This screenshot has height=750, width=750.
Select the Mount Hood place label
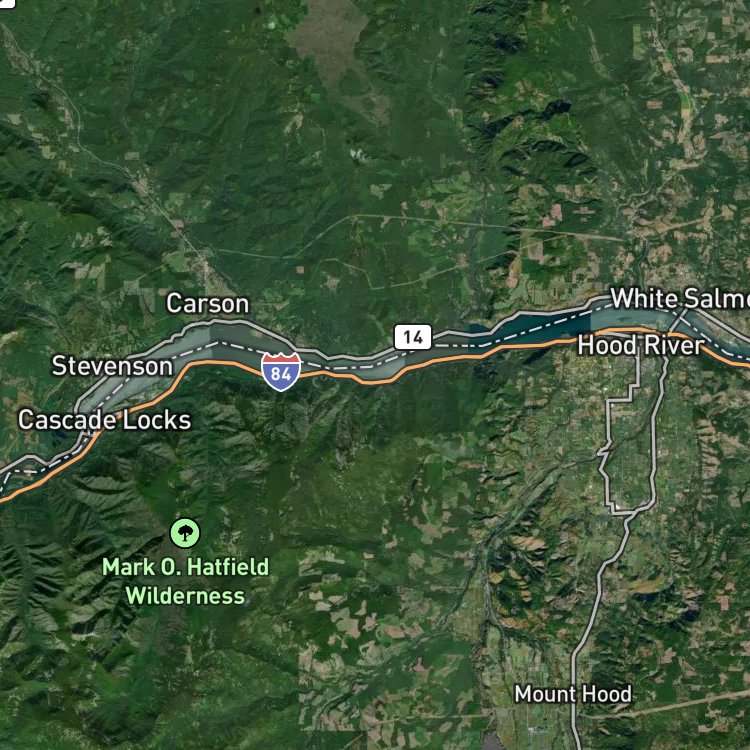[573, 694]
